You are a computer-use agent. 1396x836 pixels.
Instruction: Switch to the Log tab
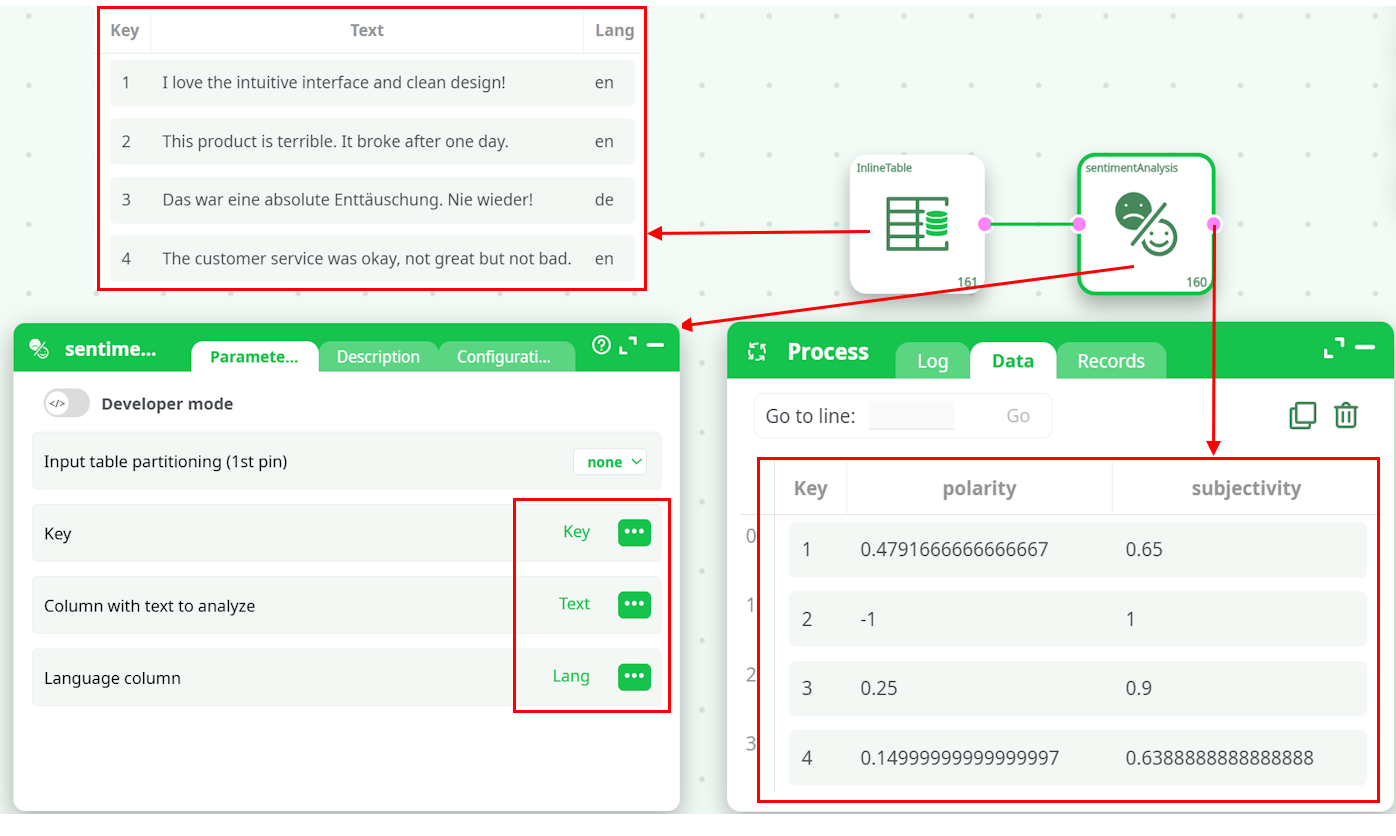(932, 361)
